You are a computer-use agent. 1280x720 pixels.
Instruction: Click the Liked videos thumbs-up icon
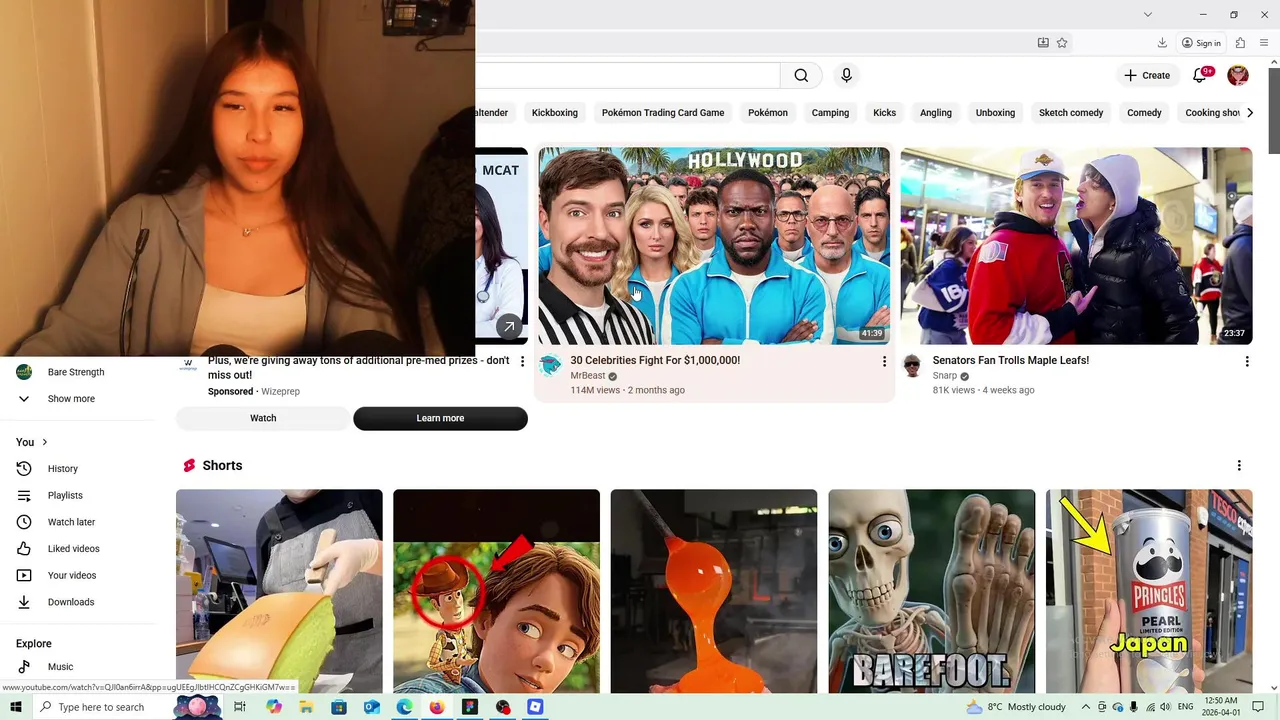(x=24, y=548)
